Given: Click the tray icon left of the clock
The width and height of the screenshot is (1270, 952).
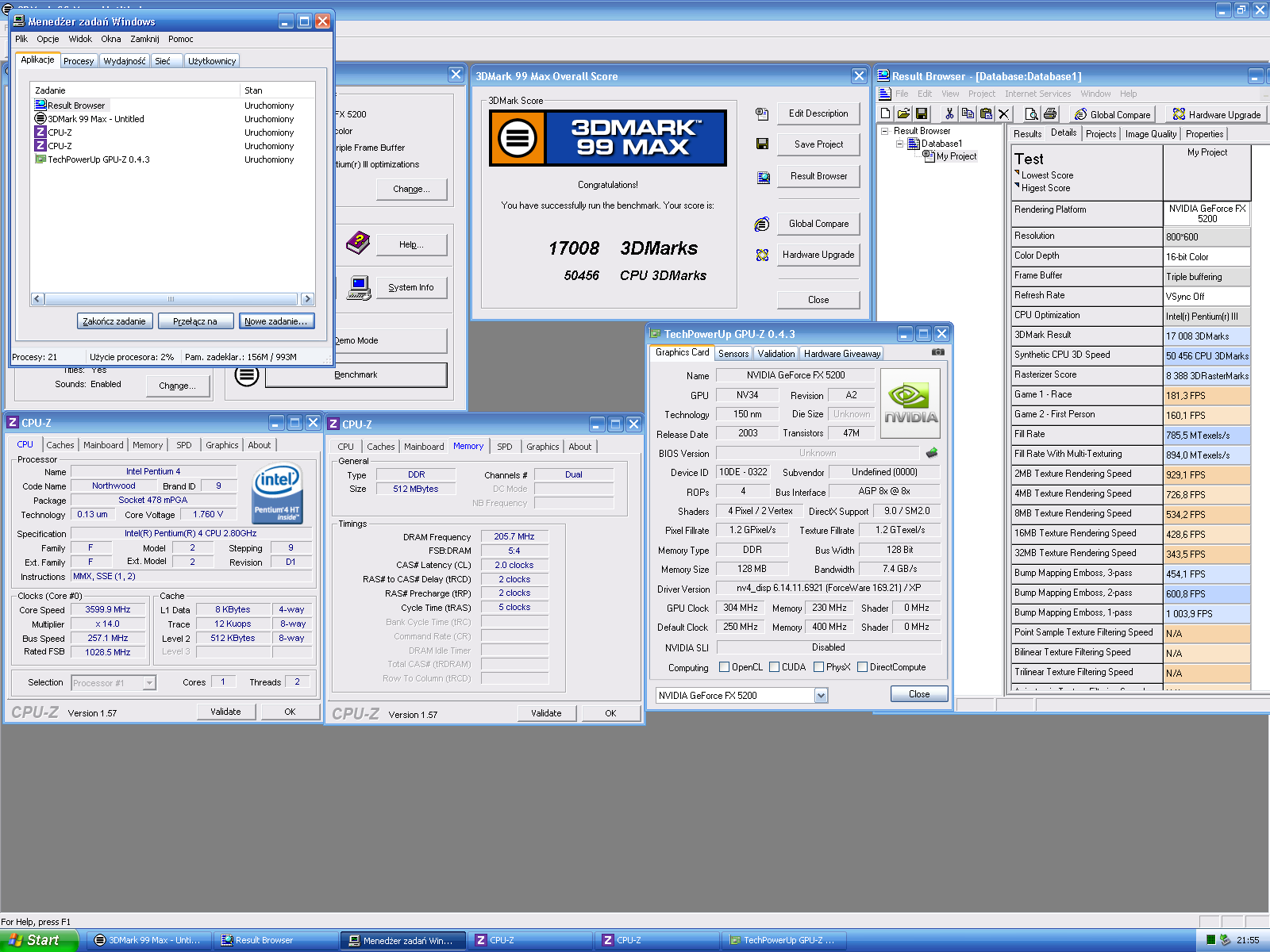Looking at the screenshot, I should tap(1225, 940).
